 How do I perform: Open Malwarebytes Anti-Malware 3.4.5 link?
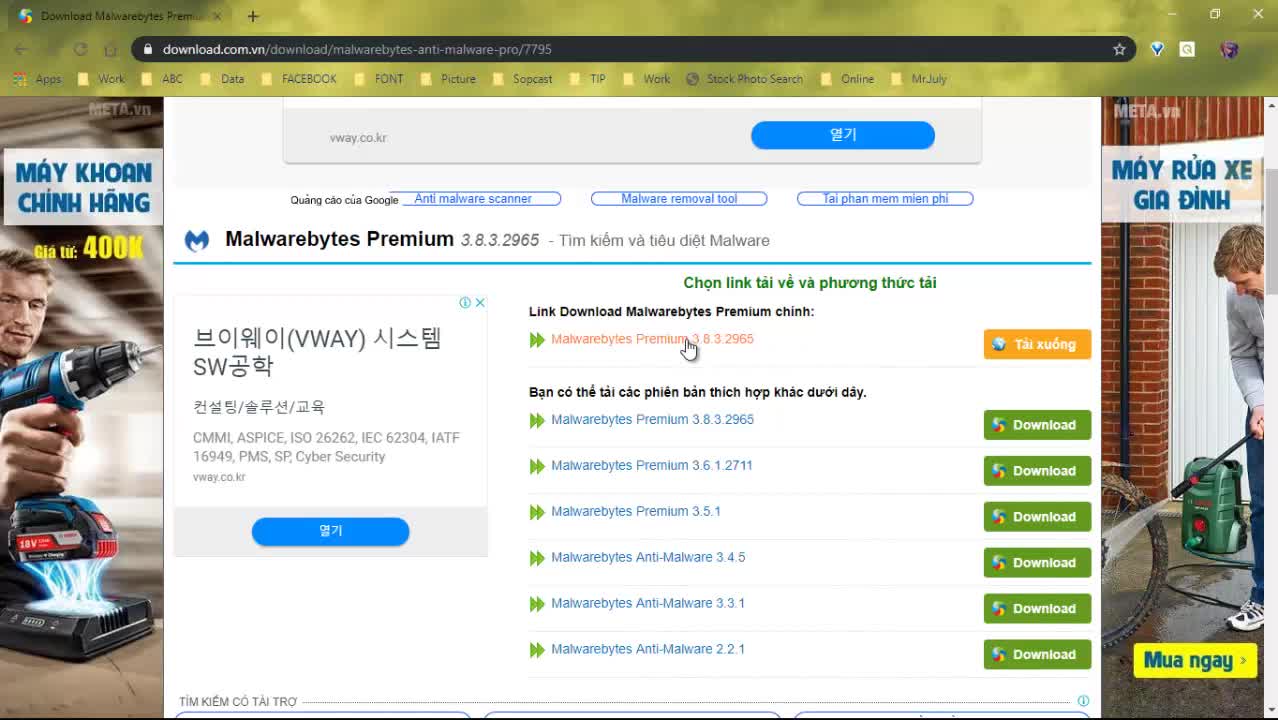pyautogui.click(x=648, y=557)
